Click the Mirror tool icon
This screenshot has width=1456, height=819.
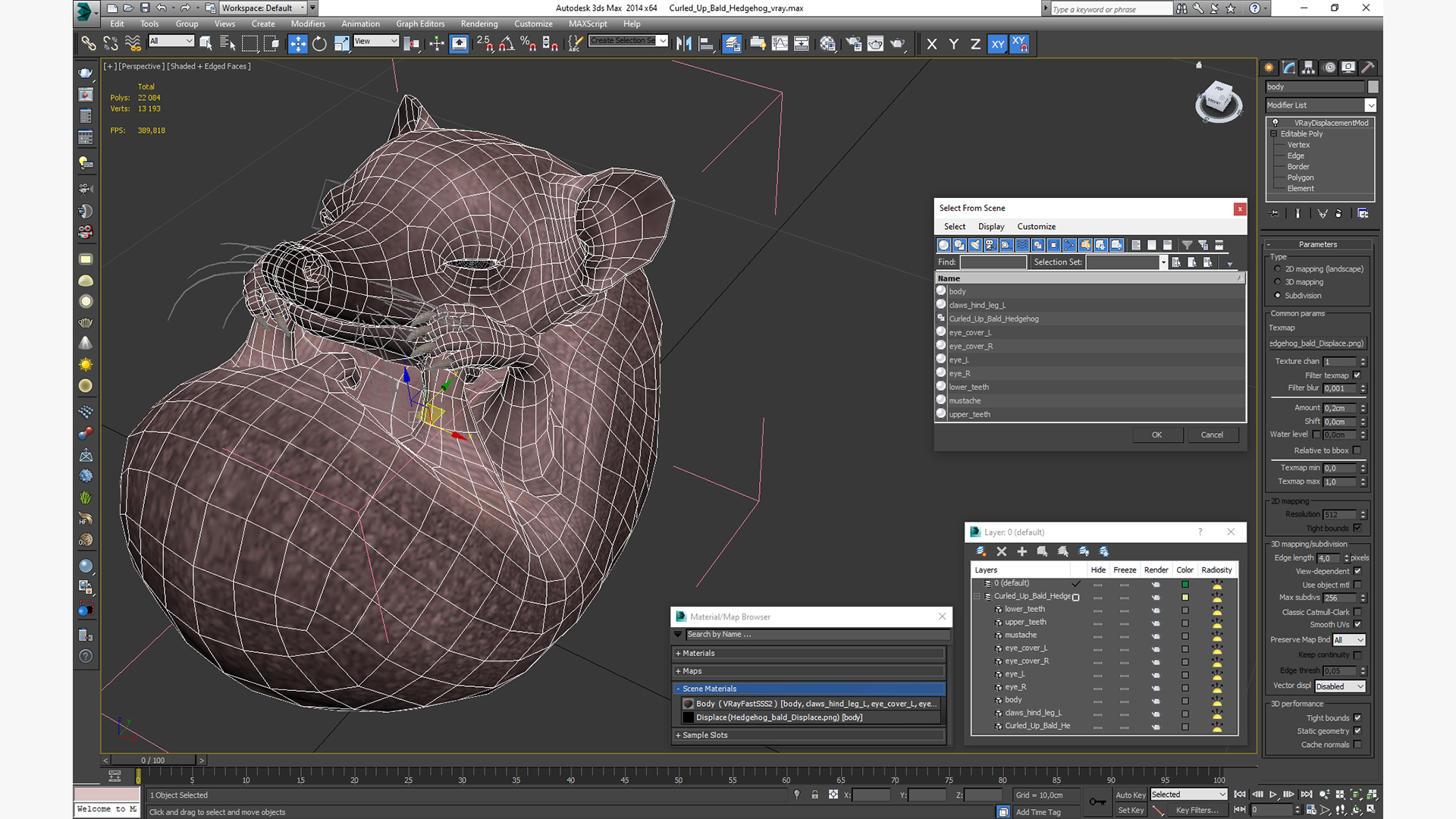(x=684, y=44)
